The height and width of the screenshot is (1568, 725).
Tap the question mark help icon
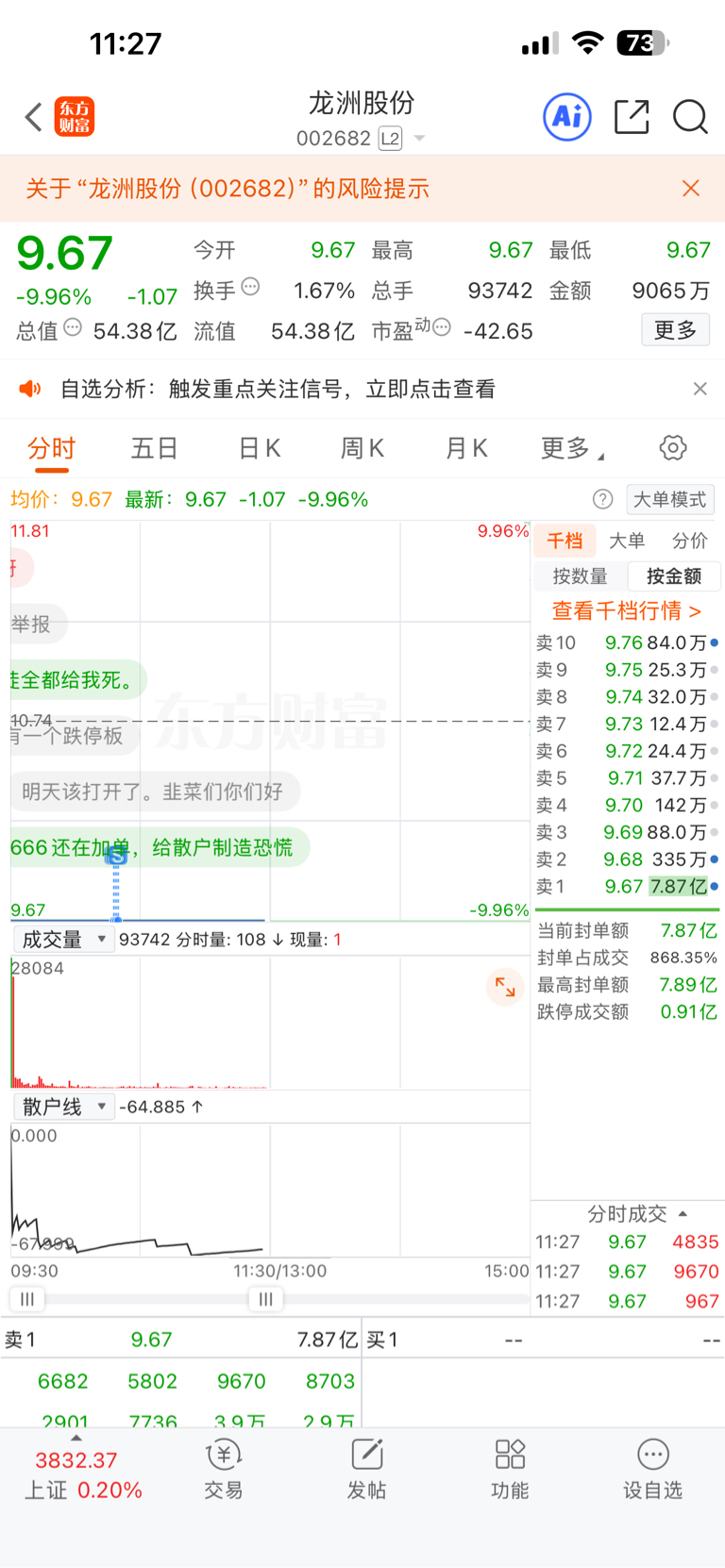pyautogui.click(x=602, y=499)
